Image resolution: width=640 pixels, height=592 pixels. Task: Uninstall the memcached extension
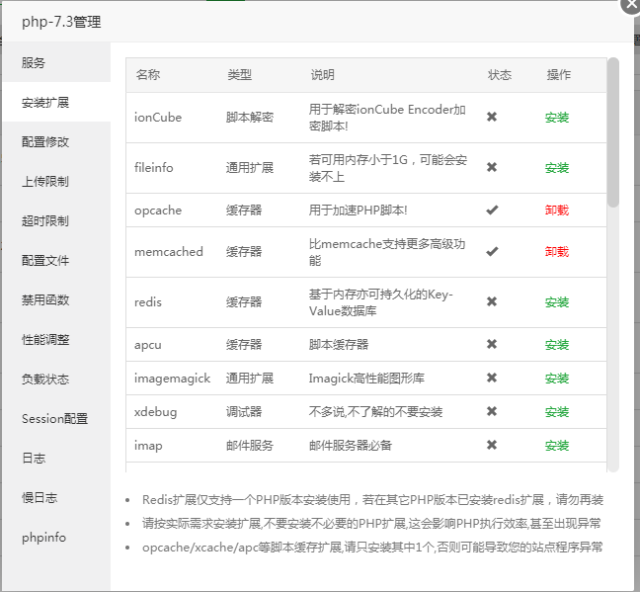tap(557, 252)
